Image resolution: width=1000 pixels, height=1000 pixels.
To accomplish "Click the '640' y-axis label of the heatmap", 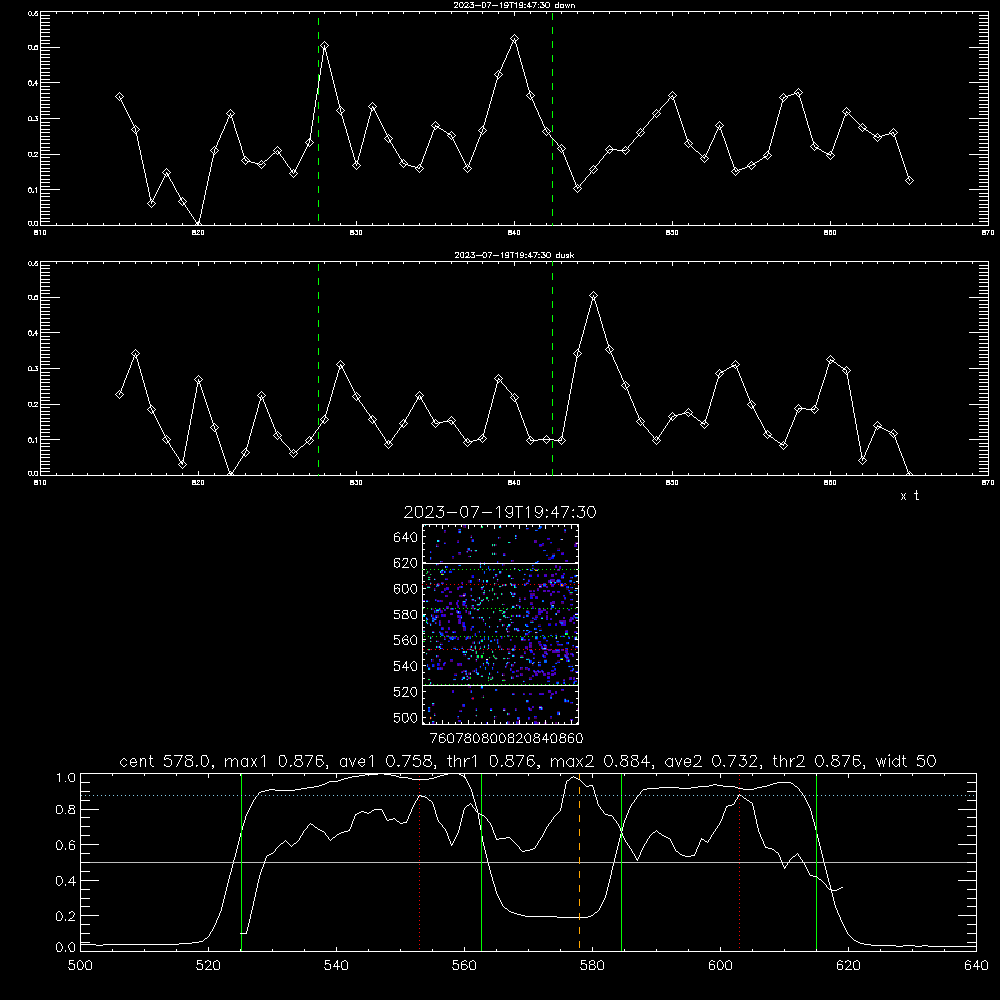I will point(406,537).
